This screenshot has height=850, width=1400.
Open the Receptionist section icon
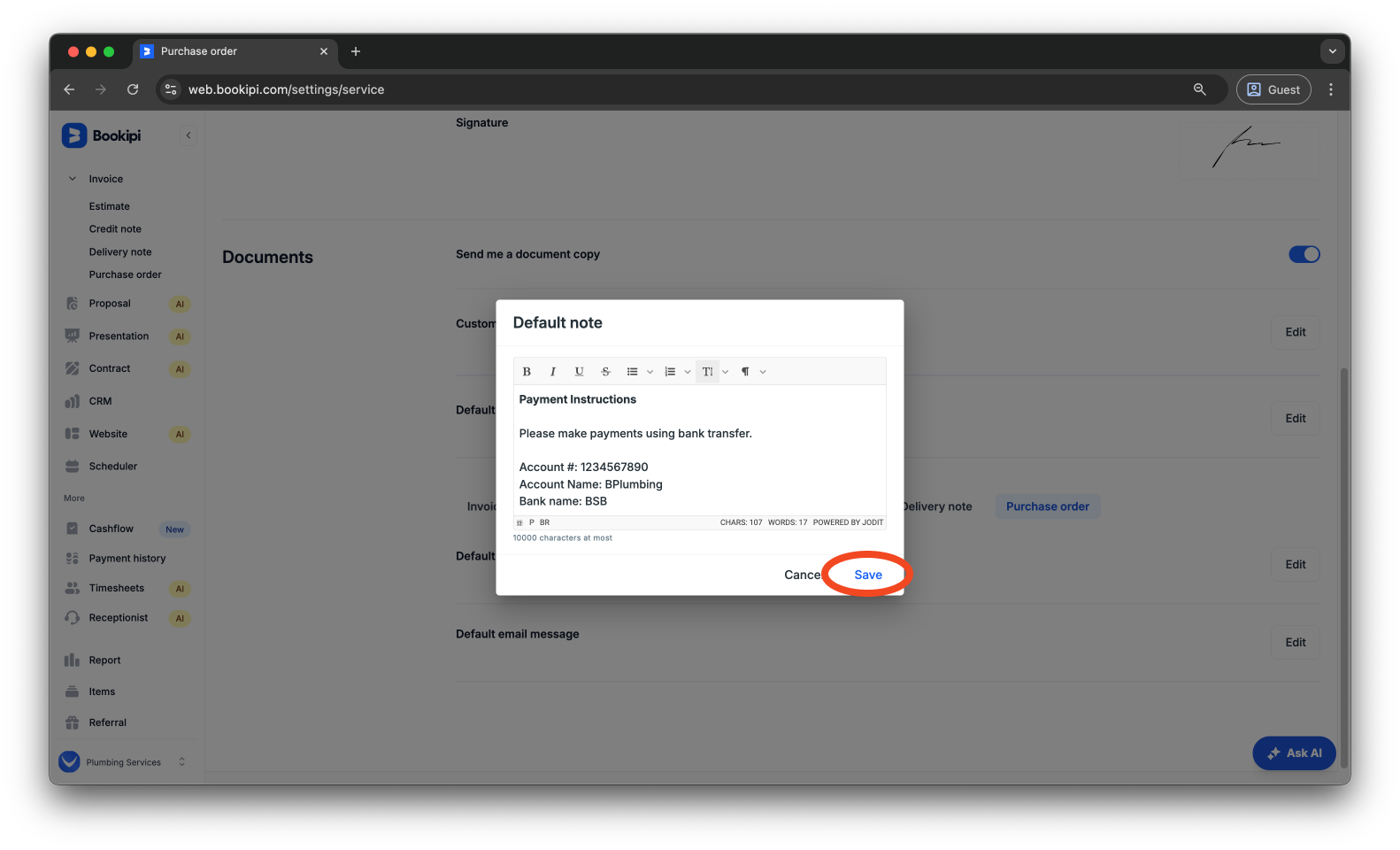pyautogui.click(x=73, y=618)
